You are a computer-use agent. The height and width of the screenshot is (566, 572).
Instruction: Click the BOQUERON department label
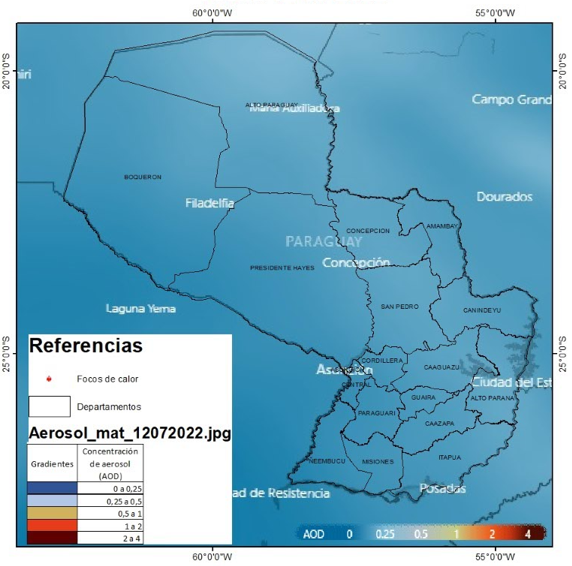click(143, 177)
